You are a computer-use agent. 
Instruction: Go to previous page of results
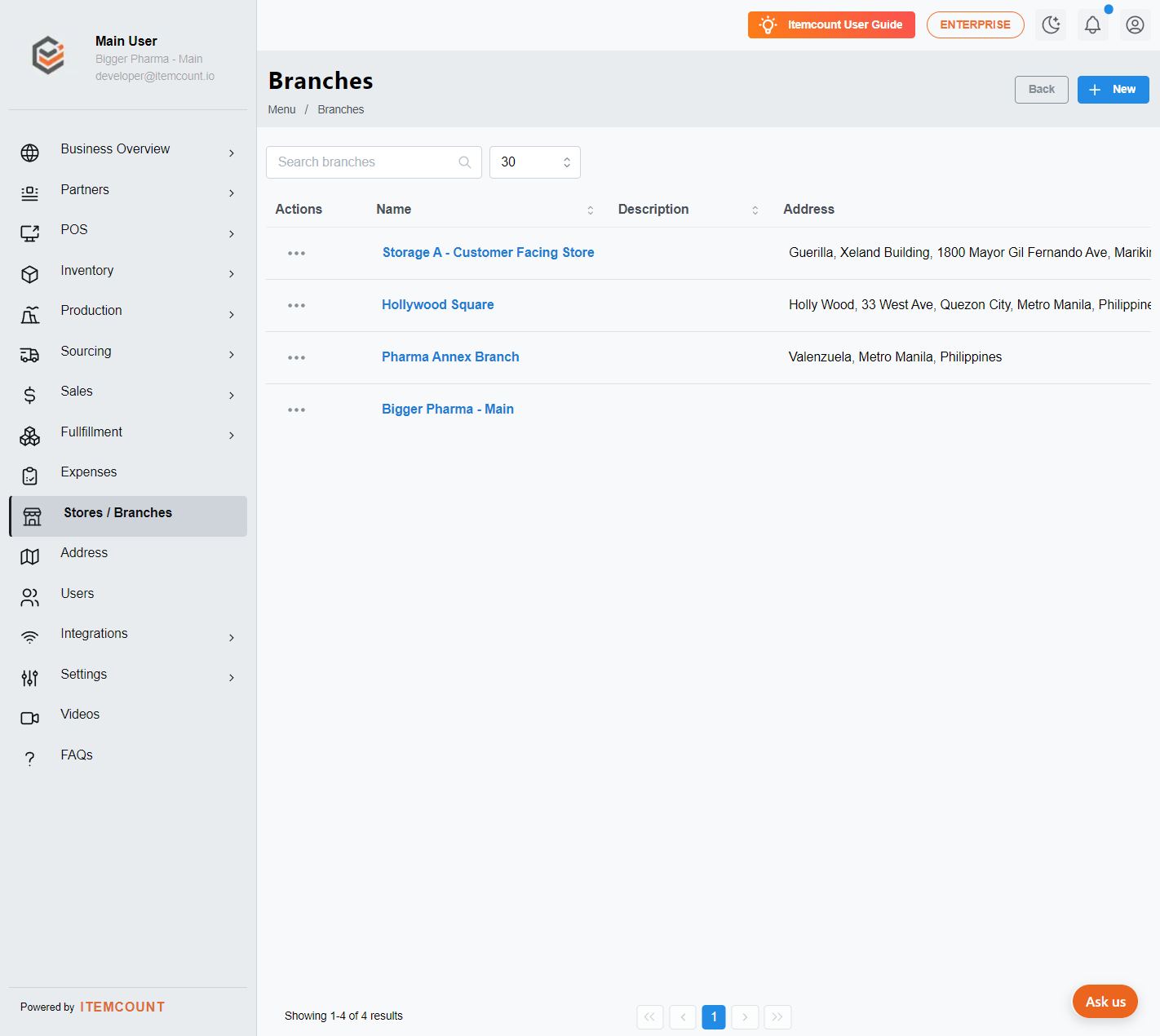click(x=683, y=1017)
